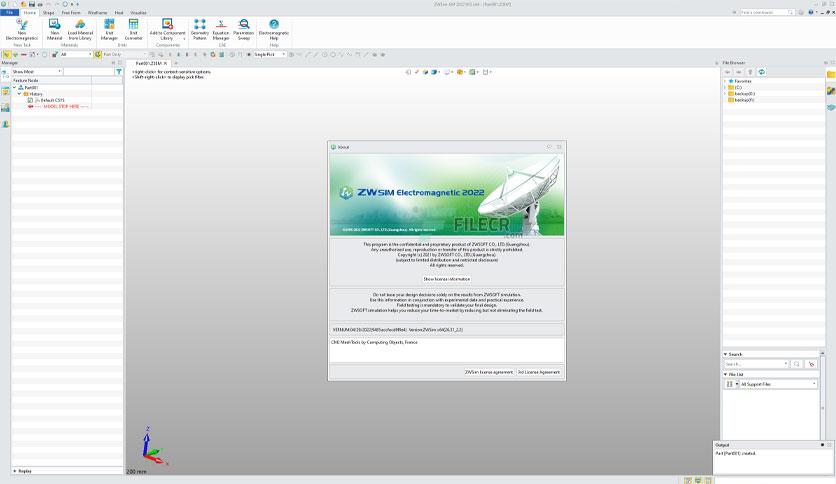836x484 pixels.
Task: Open the All Support Files dropdown
Action: click(x=778, y=384)
